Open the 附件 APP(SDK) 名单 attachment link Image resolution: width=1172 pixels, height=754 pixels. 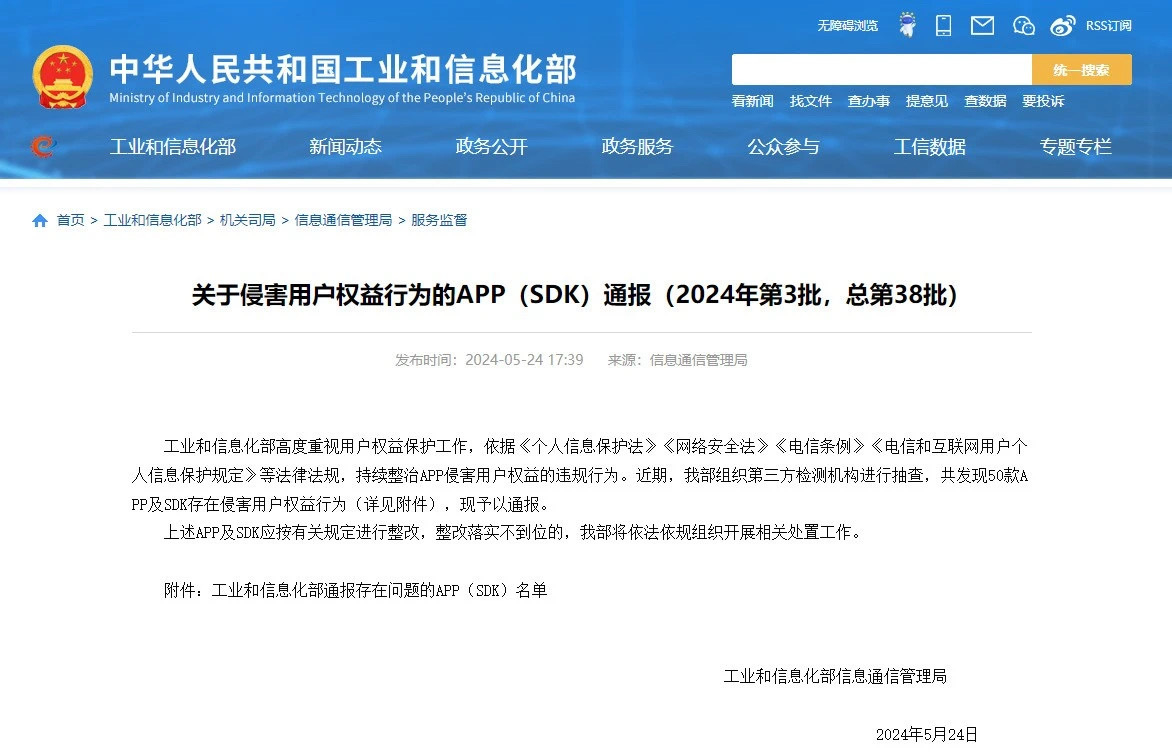pos(379,590)
